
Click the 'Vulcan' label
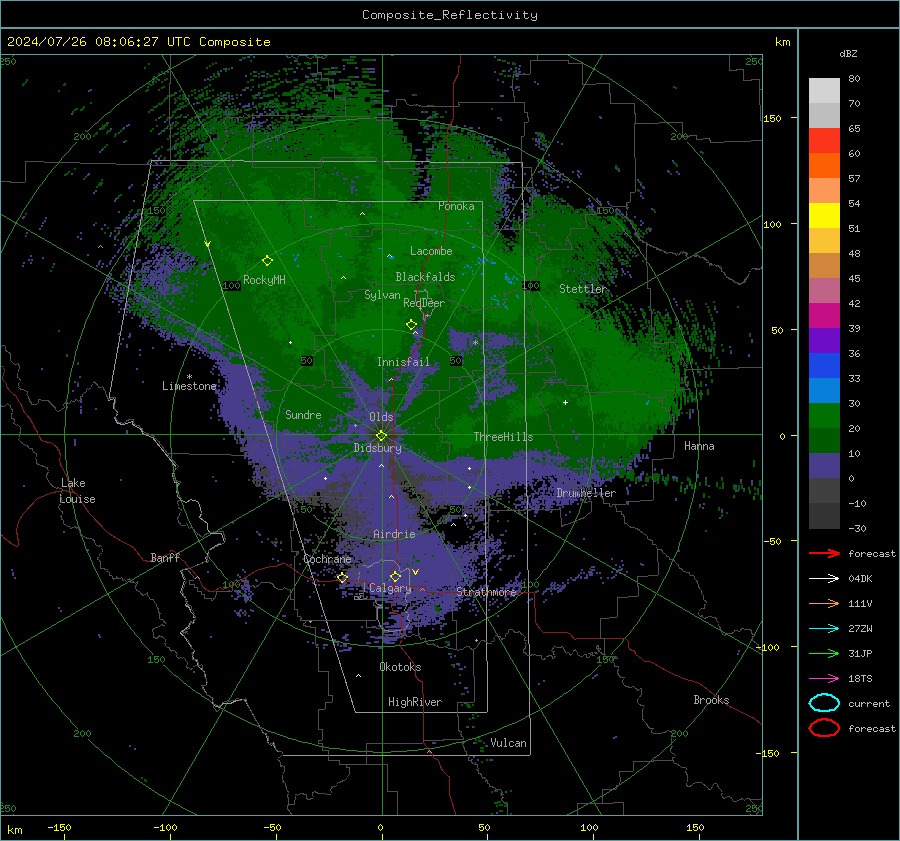pos(509,743)
